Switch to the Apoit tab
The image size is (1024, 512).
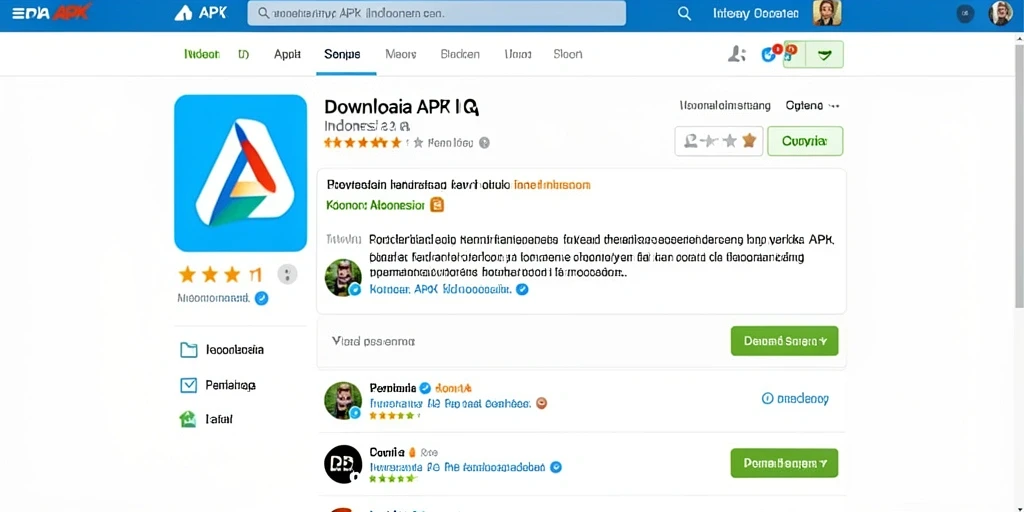(287, 54)
